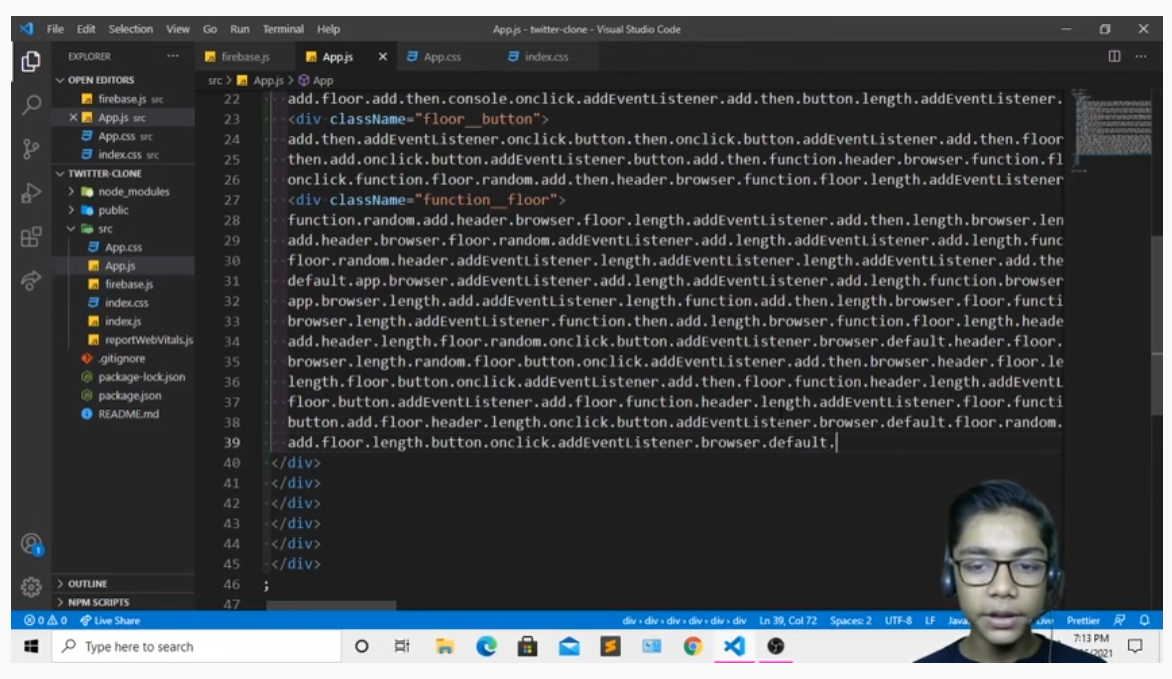
Task: Open the Accounts menu icon
Action: pyautogui.click(x=31, y=544)
